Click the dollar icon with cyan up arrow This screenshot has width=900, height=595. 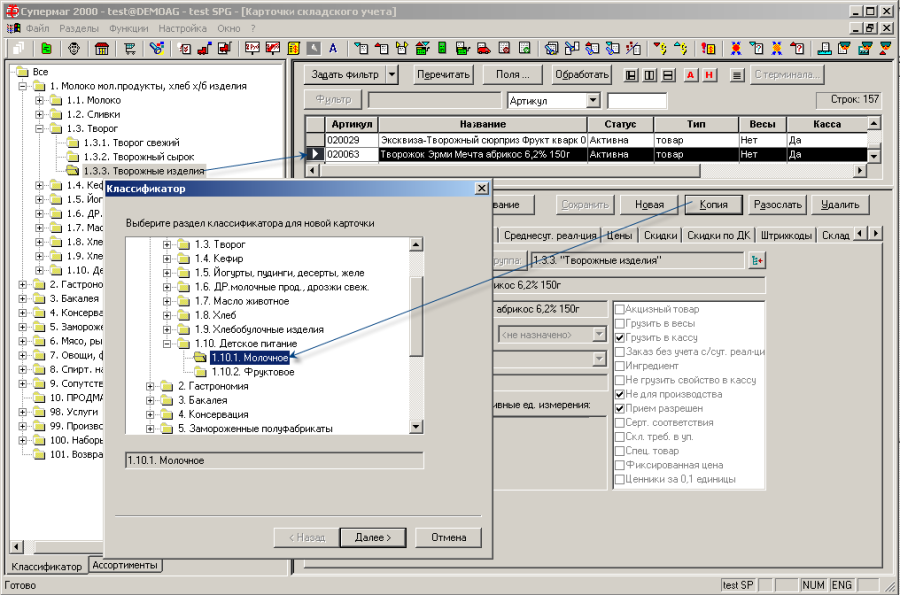[681, 49]
